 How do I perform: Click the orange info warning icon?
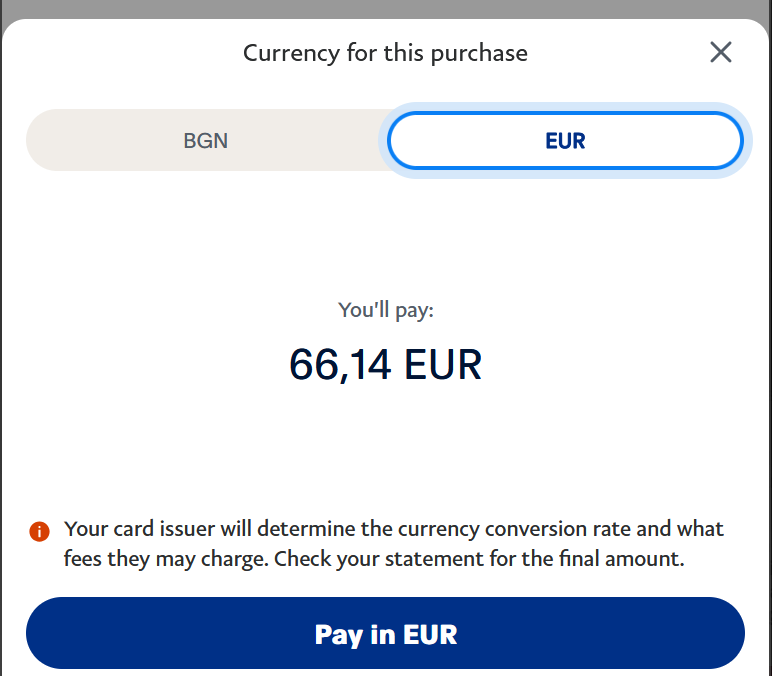click(x=39, y=531)
